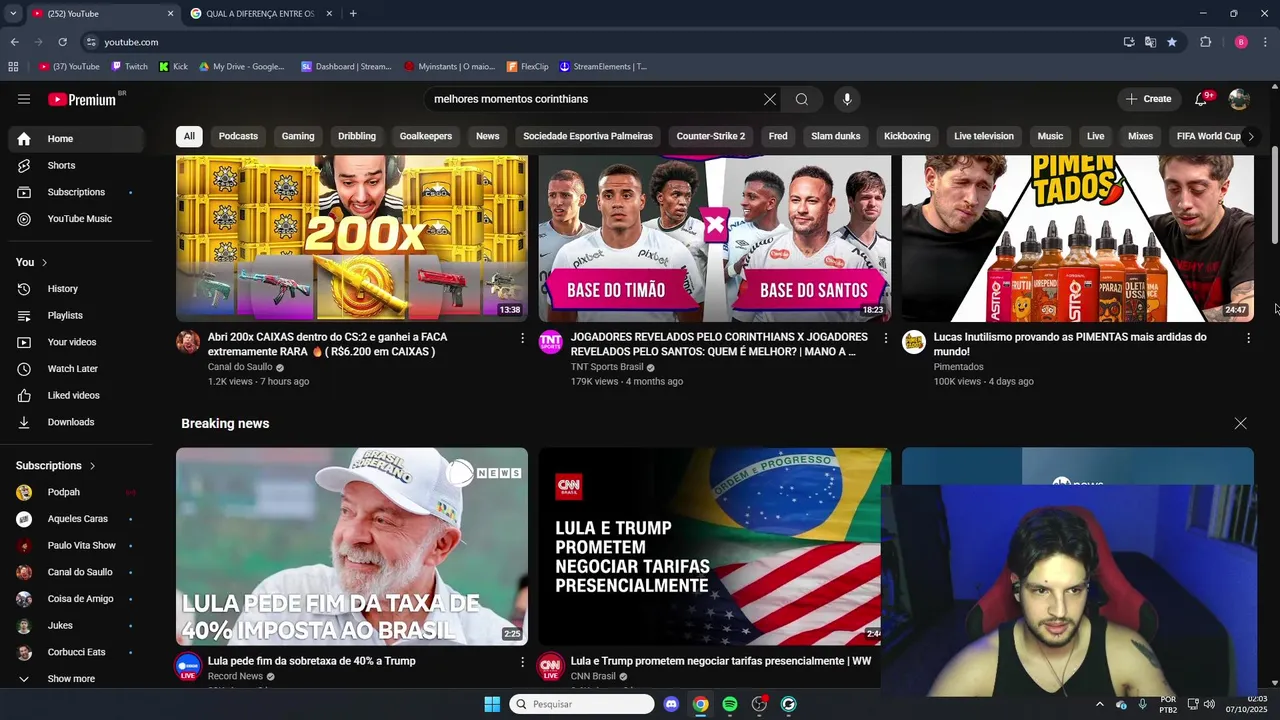This screenshot has width=1280, height=720.
Task: Open the account avatar menu
Action: tap(1239, 99)
